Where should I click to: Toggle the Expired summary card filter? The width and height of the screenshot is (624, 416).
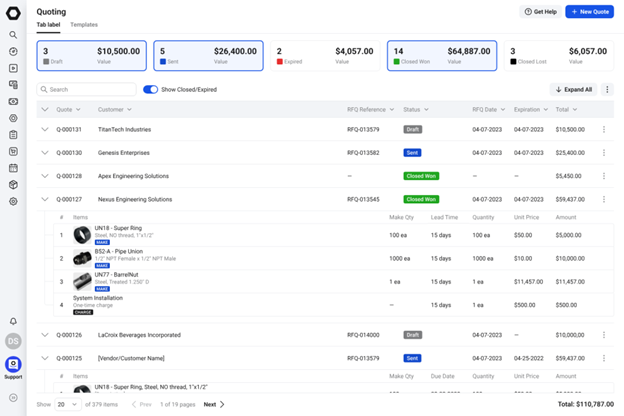[x=325, y=55]
